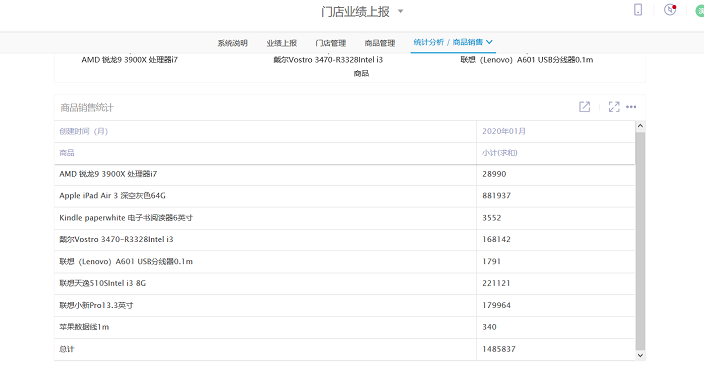The height and width of the screenshot is (390, 704).
Task: Expand the 门店业绩上报 title dropdown arrow
Action: 400,11
